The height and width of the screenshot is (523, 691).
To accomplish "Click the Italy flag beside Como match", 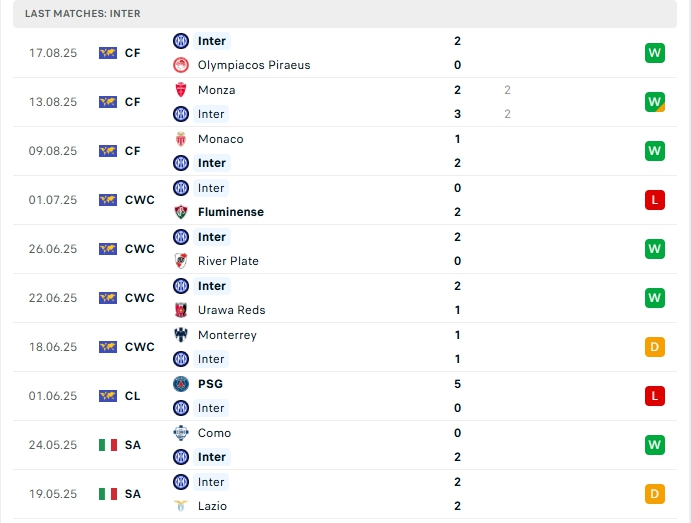I will pos(108,445).
